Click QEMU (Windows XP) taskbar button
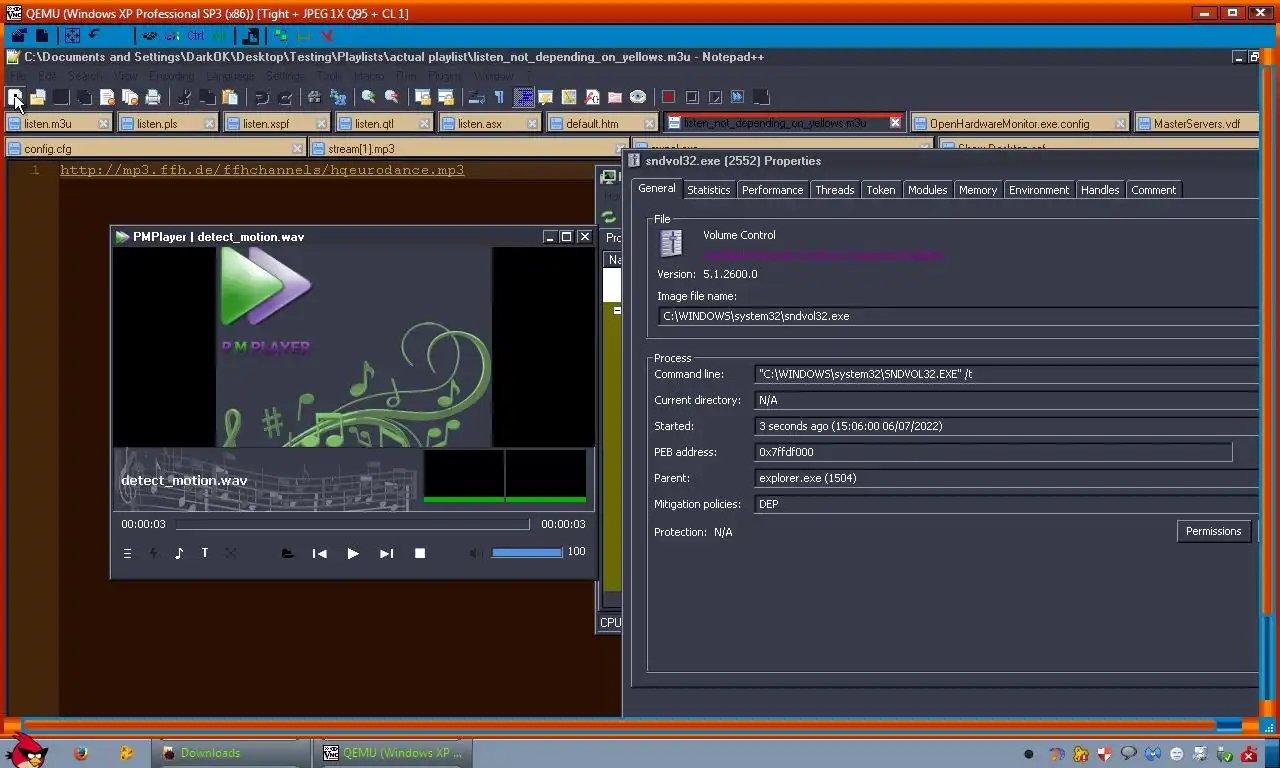This screenshot has height=768, width=1280. pos(393,753)
